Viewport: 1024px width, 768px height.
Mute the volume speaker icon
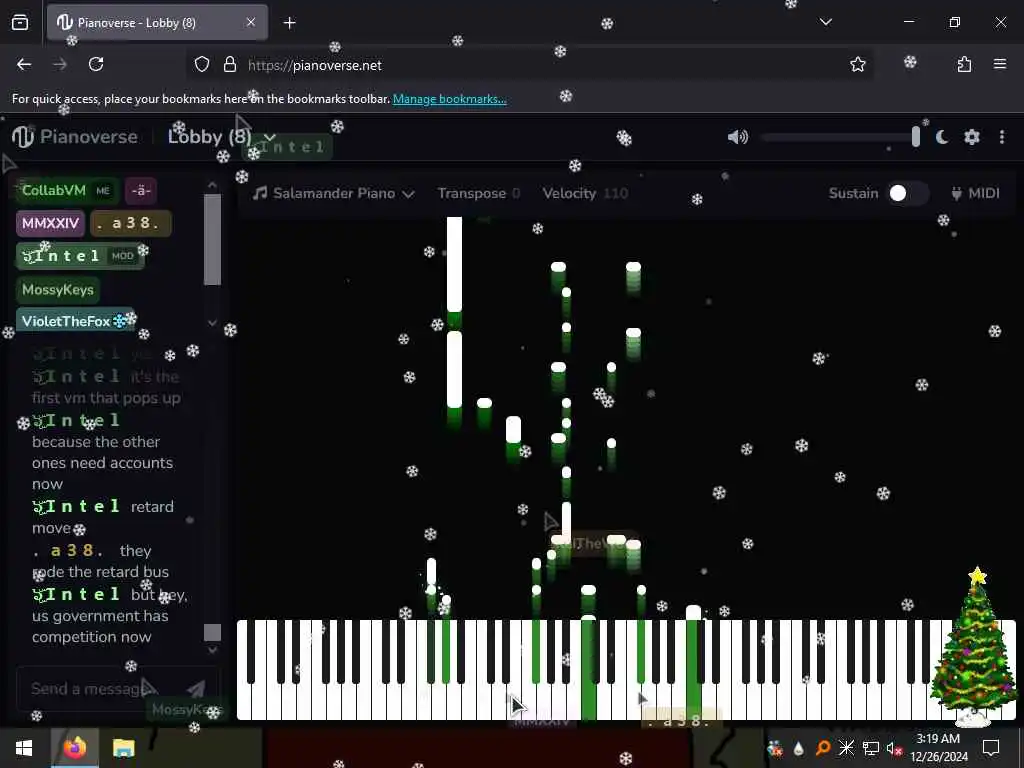point(737,136)
